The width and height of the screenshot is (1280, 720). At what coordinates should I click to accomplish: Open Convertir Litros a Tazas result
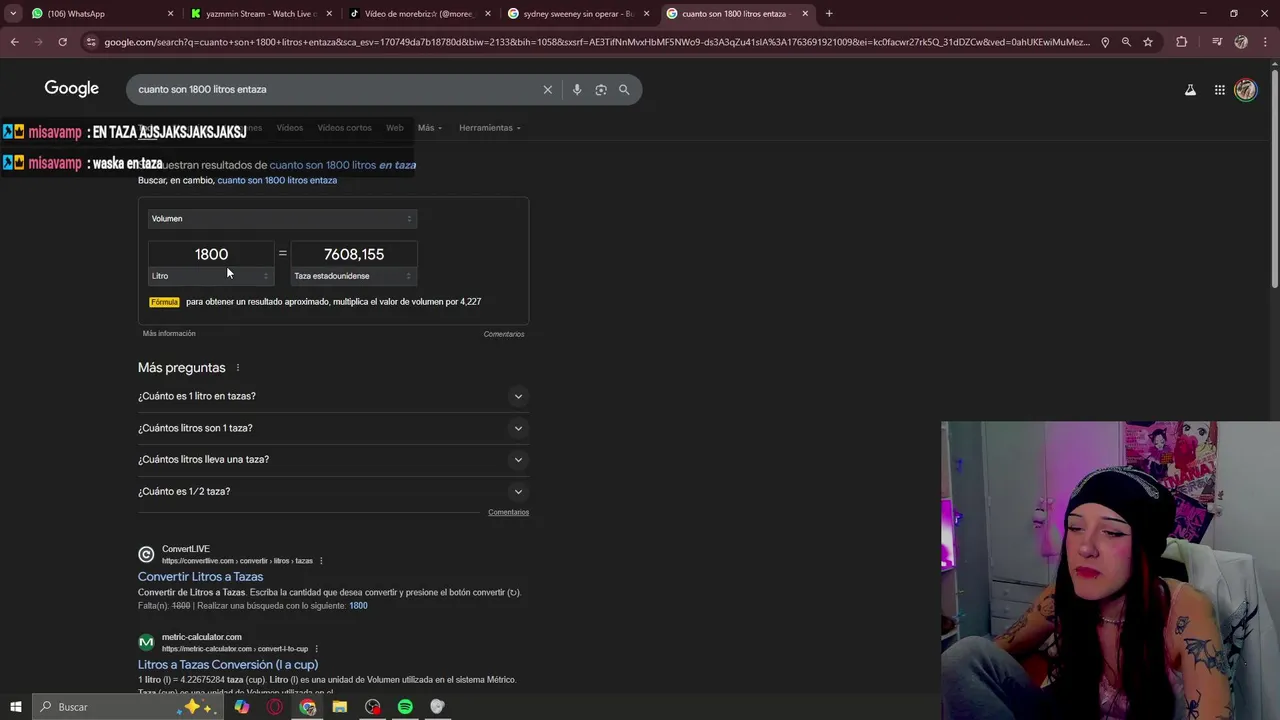point(200,577)
